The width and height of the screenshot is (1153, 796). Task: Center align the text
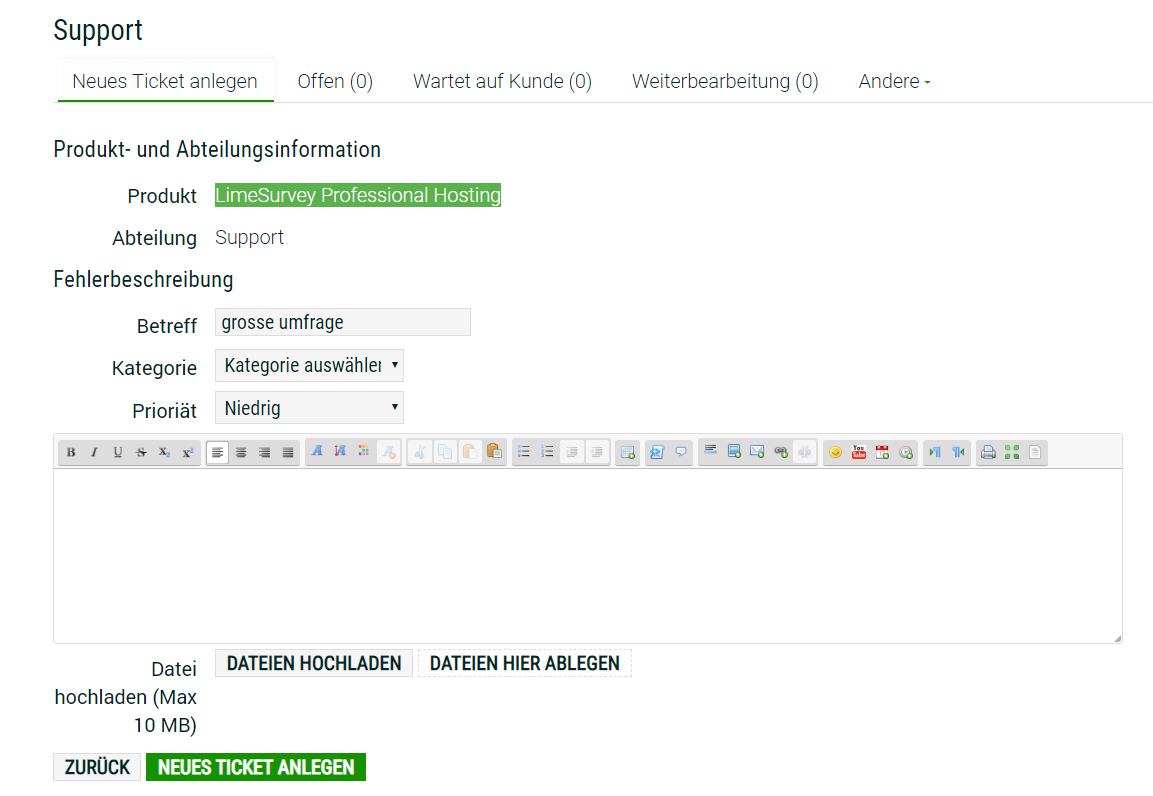pyautogui.click(x=241, y=453)
